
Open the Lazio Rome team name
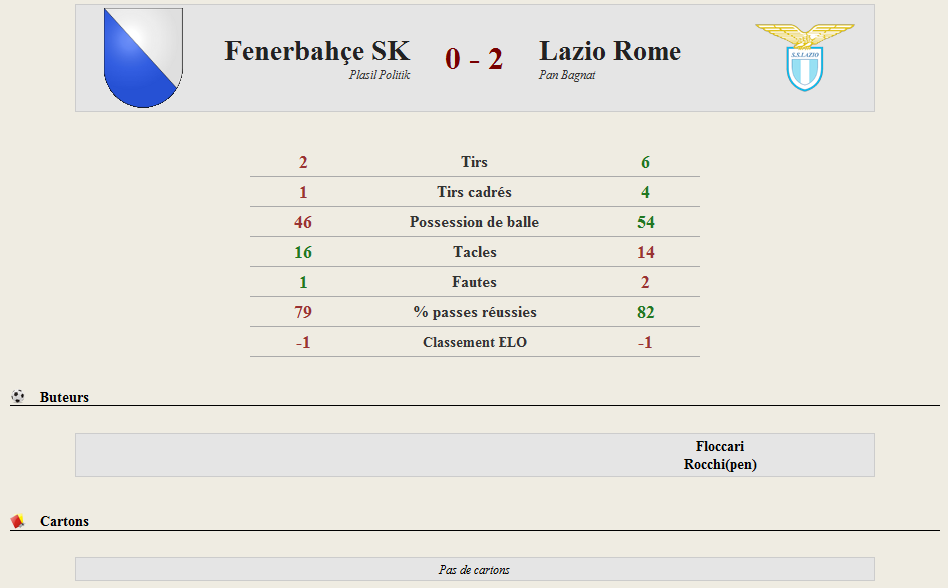pyautogui.click(x=610, y=51)
